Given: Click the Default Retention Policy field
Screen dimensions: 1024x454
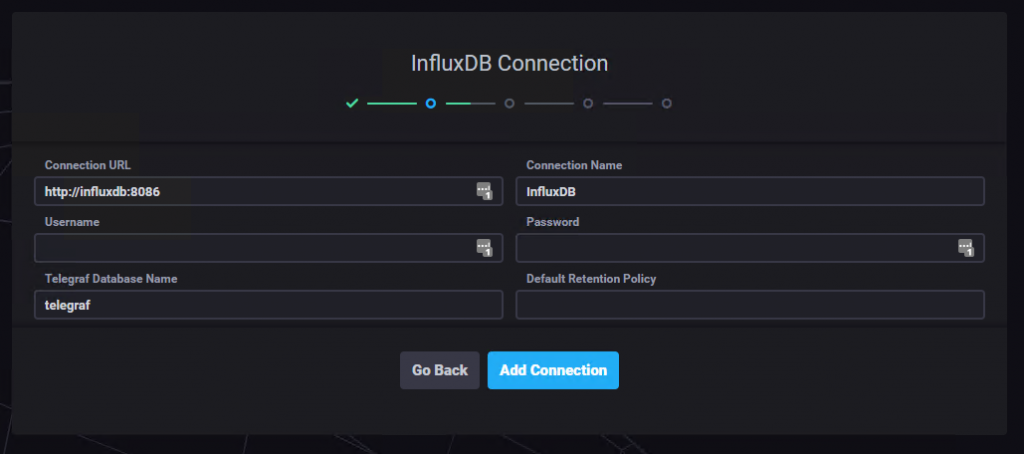Looking at the screenshot, I should coord(750,305).
